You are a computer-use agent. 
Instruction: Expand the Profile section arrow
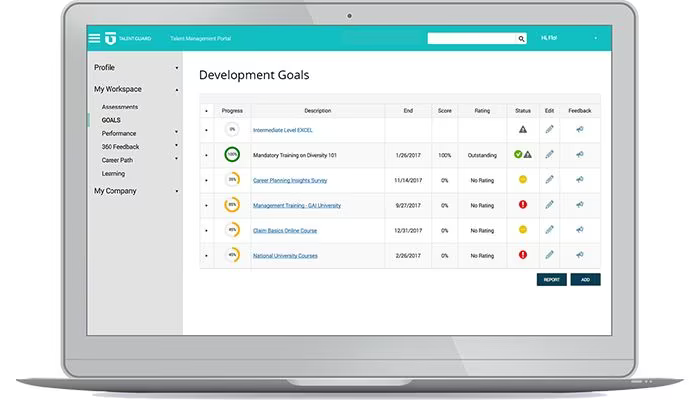click(x=177, y=68)
